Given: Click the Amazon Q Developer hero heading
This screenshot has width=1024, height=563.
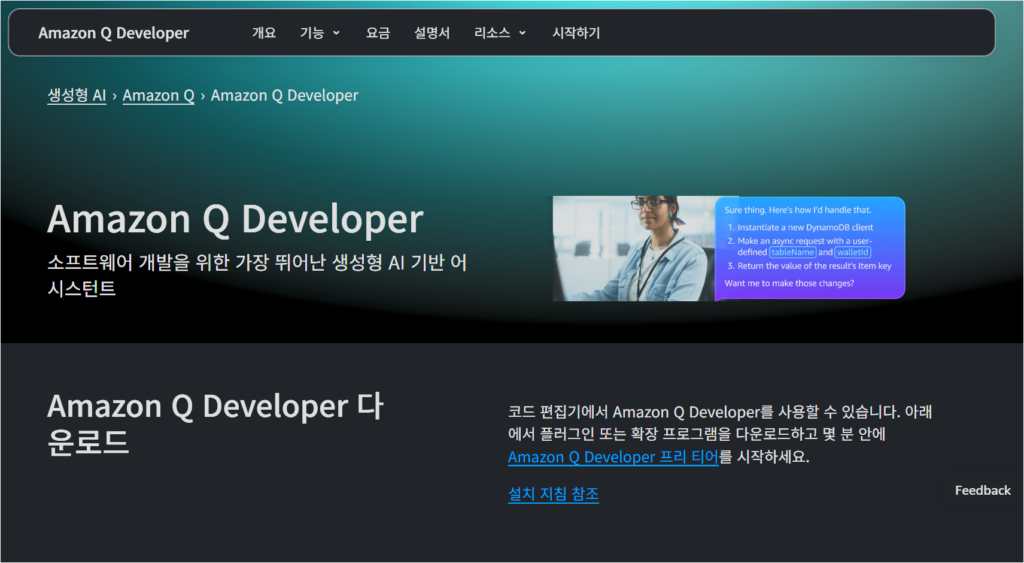Looking at the screenshot, I should [235, 219].
